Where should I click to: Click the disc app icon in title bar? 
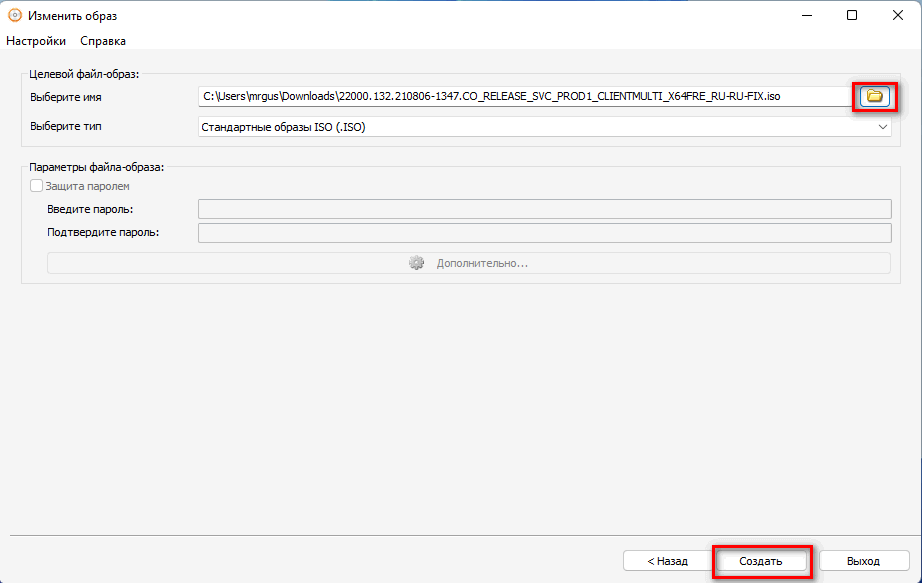tap(15, 15)
